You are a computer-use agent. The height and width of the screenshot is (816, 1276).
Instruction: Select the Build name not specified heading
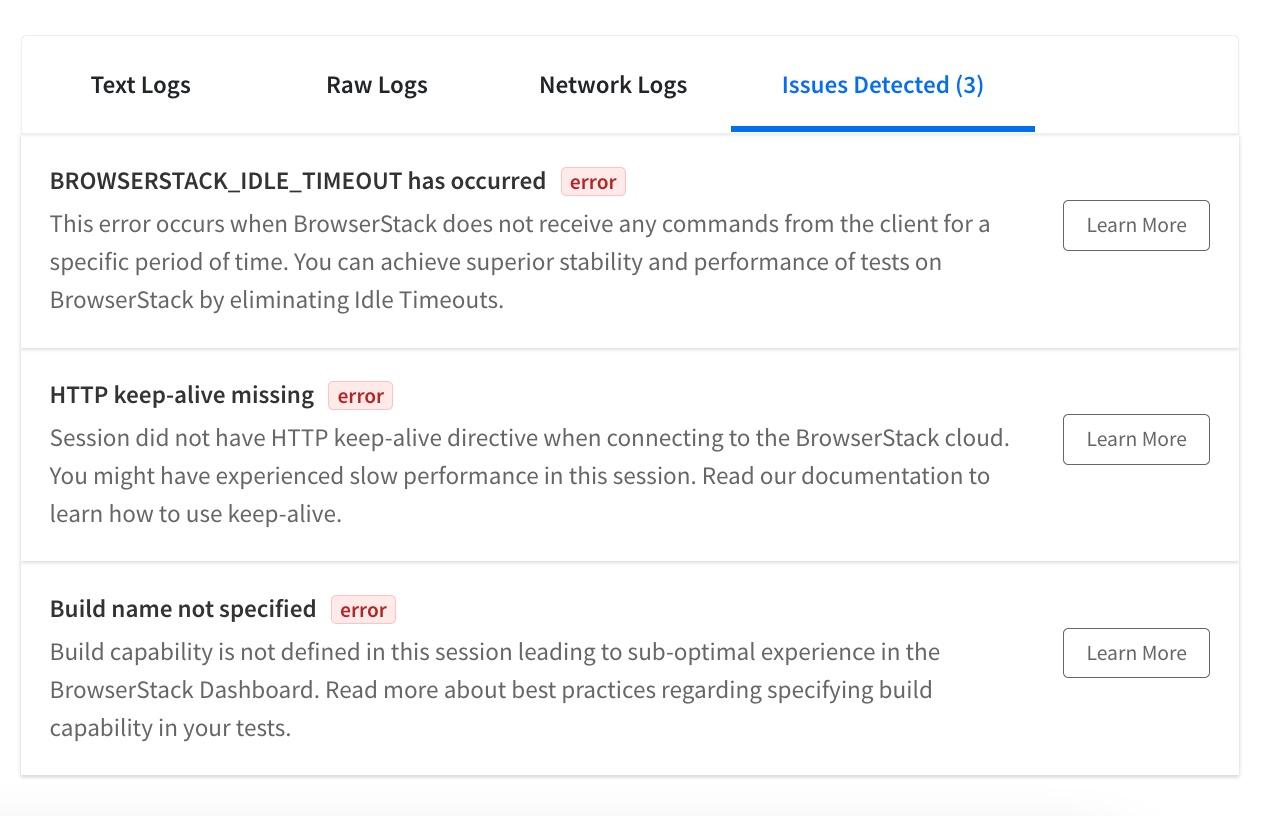click(182, 608)
